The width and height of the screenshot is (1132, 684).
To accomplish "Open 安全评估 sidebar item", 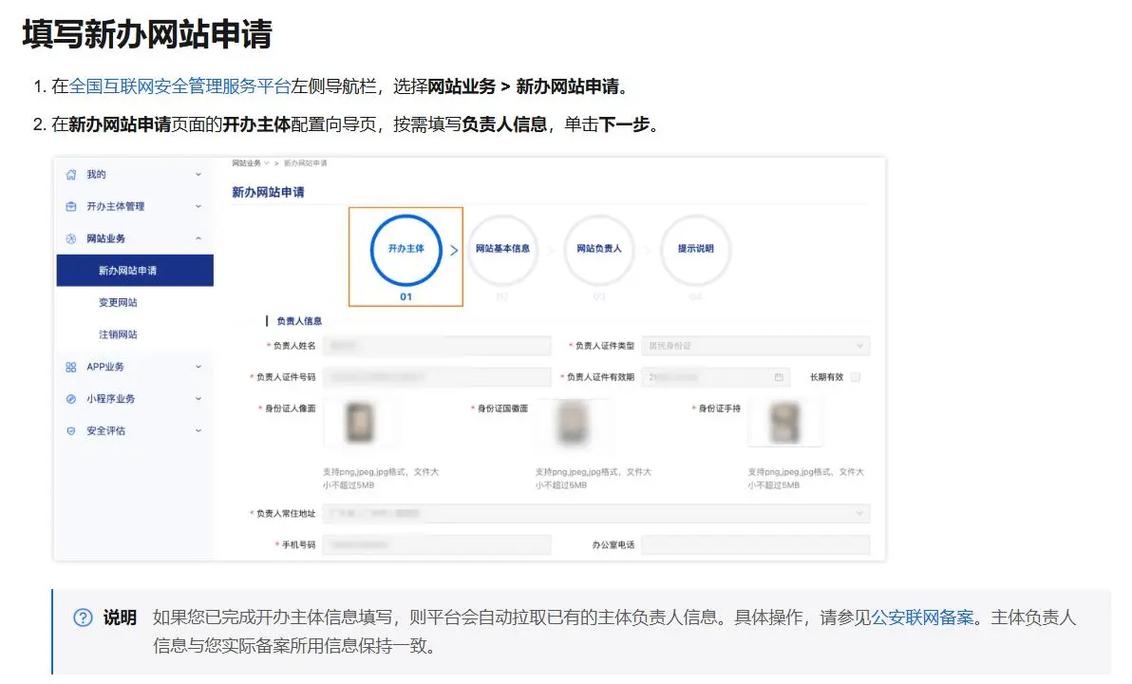I will tap(106, 431).
